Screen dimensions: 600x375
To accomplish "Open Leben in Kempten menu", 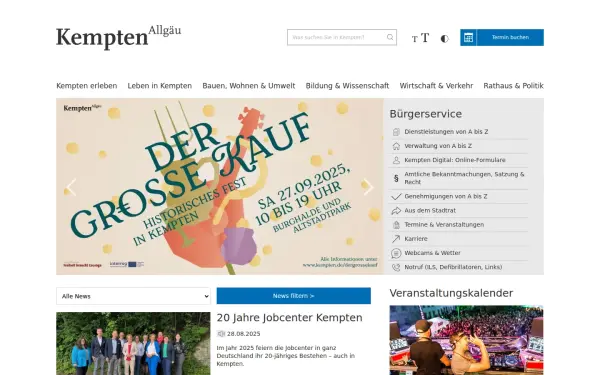I will click(x=160, y=86).
